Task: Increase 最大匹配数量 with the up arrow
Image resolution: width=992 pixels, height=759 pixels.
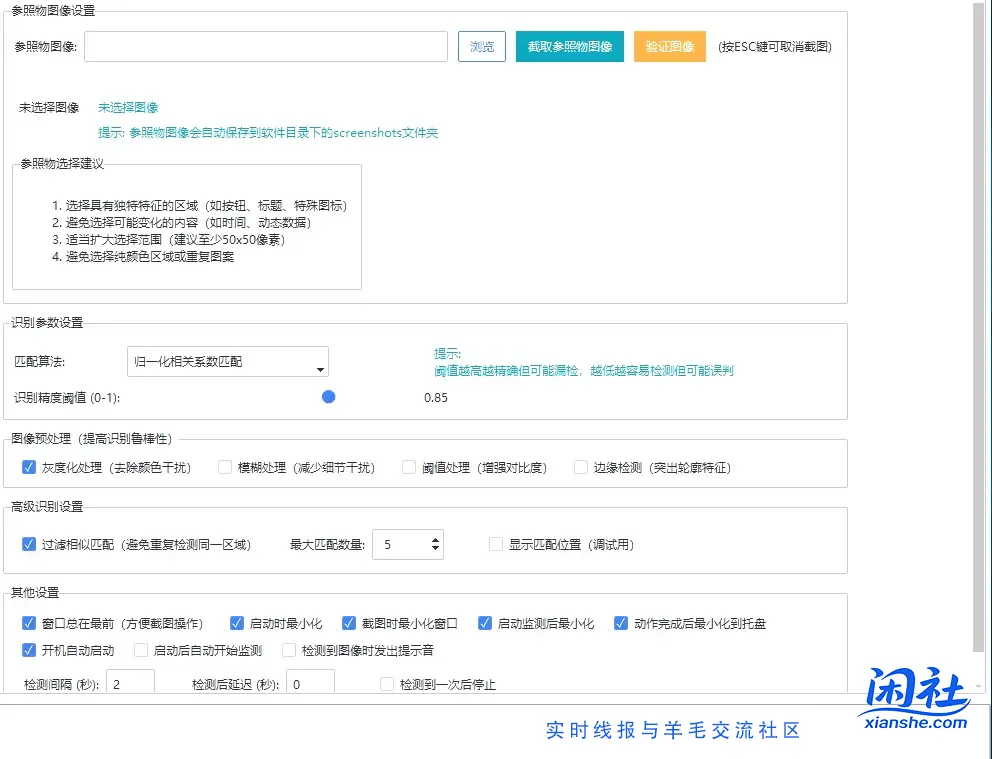Action: tap(435, 540)
